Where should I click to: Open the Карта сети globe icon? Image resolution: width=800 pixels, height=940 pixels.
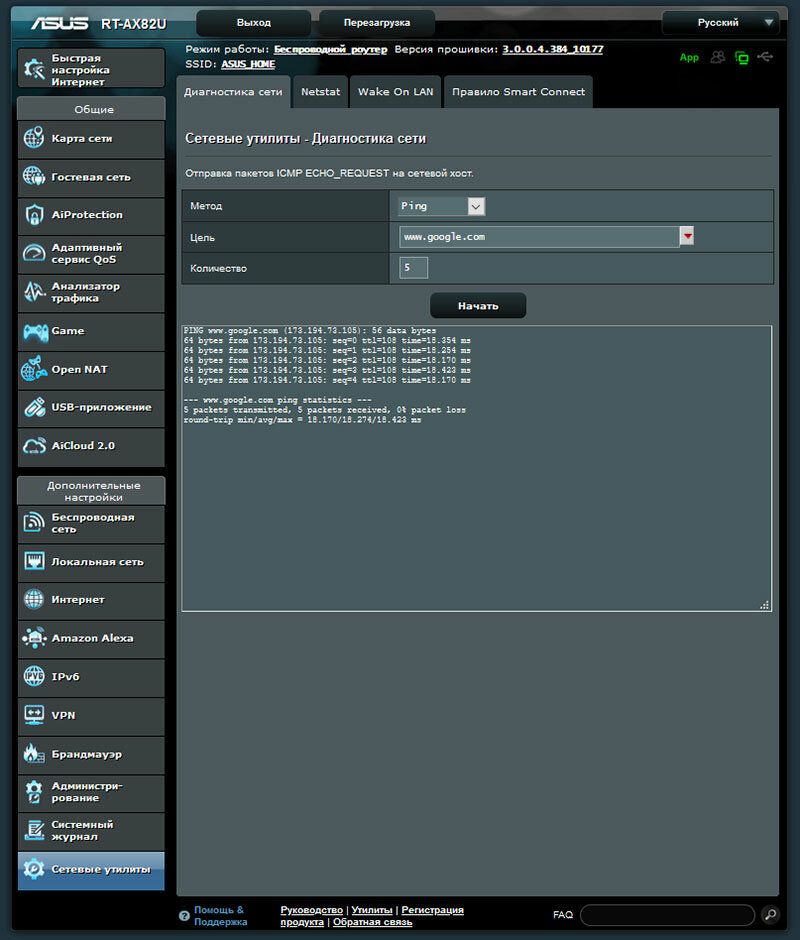pos(34,137)
